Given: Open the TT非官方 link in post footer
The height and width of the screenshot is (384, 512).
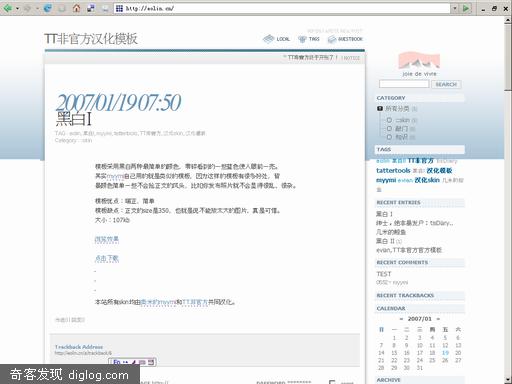Looking at the screenshot, I should tap(195, 302).
